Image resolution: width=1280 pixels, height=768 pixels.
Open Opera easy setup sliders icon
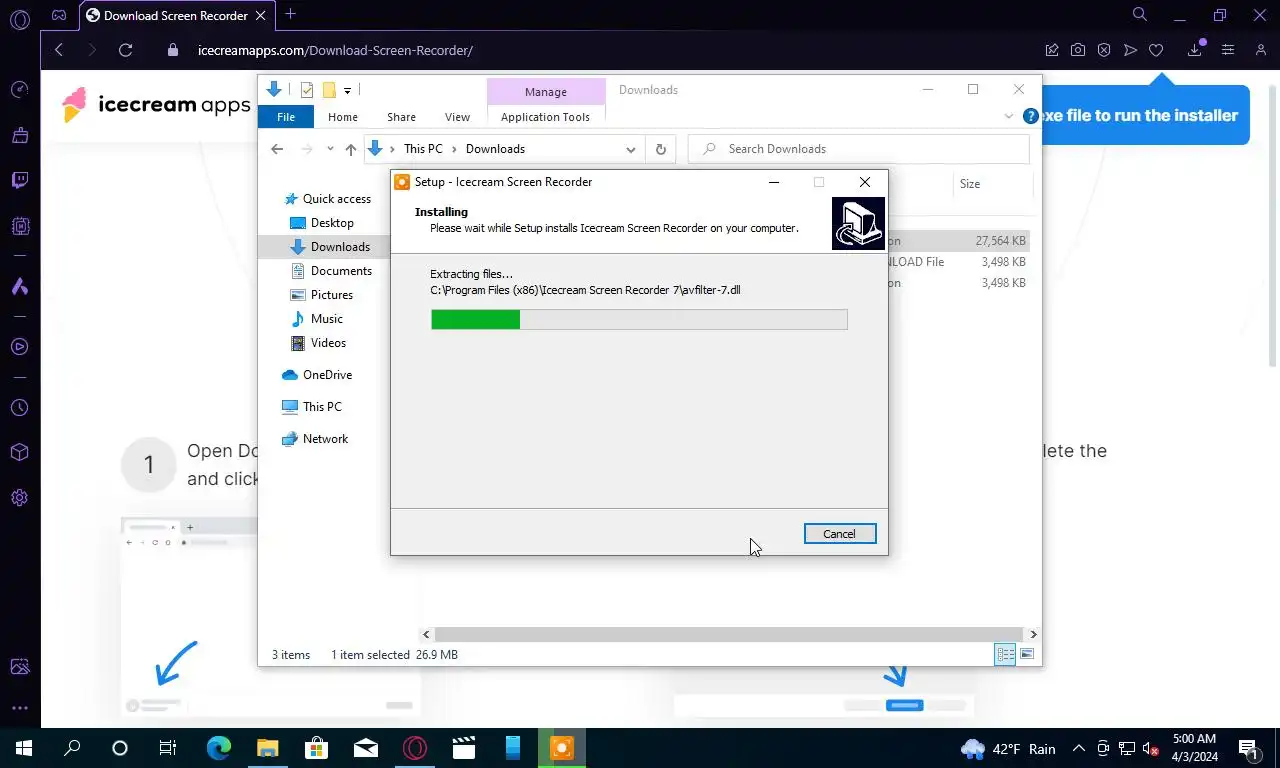click(1228, 50)
